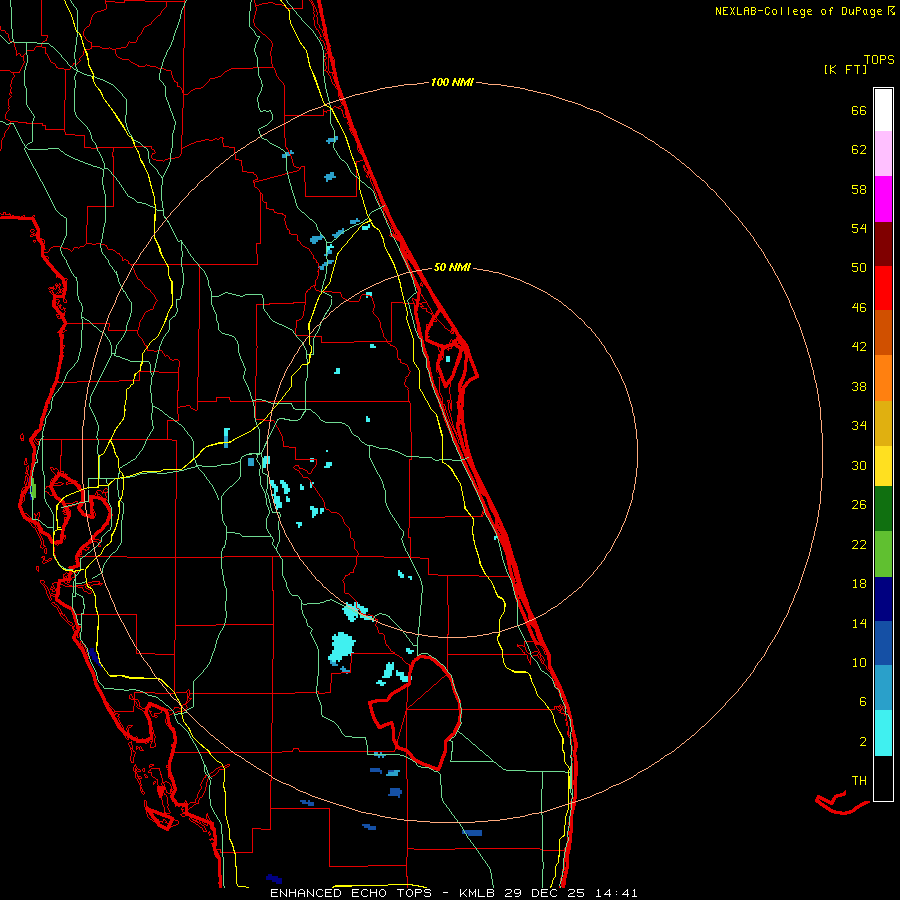Click the light green swatch on the scale
The image size is (900, 900).
pyautogui.click(x=883, y=554)
